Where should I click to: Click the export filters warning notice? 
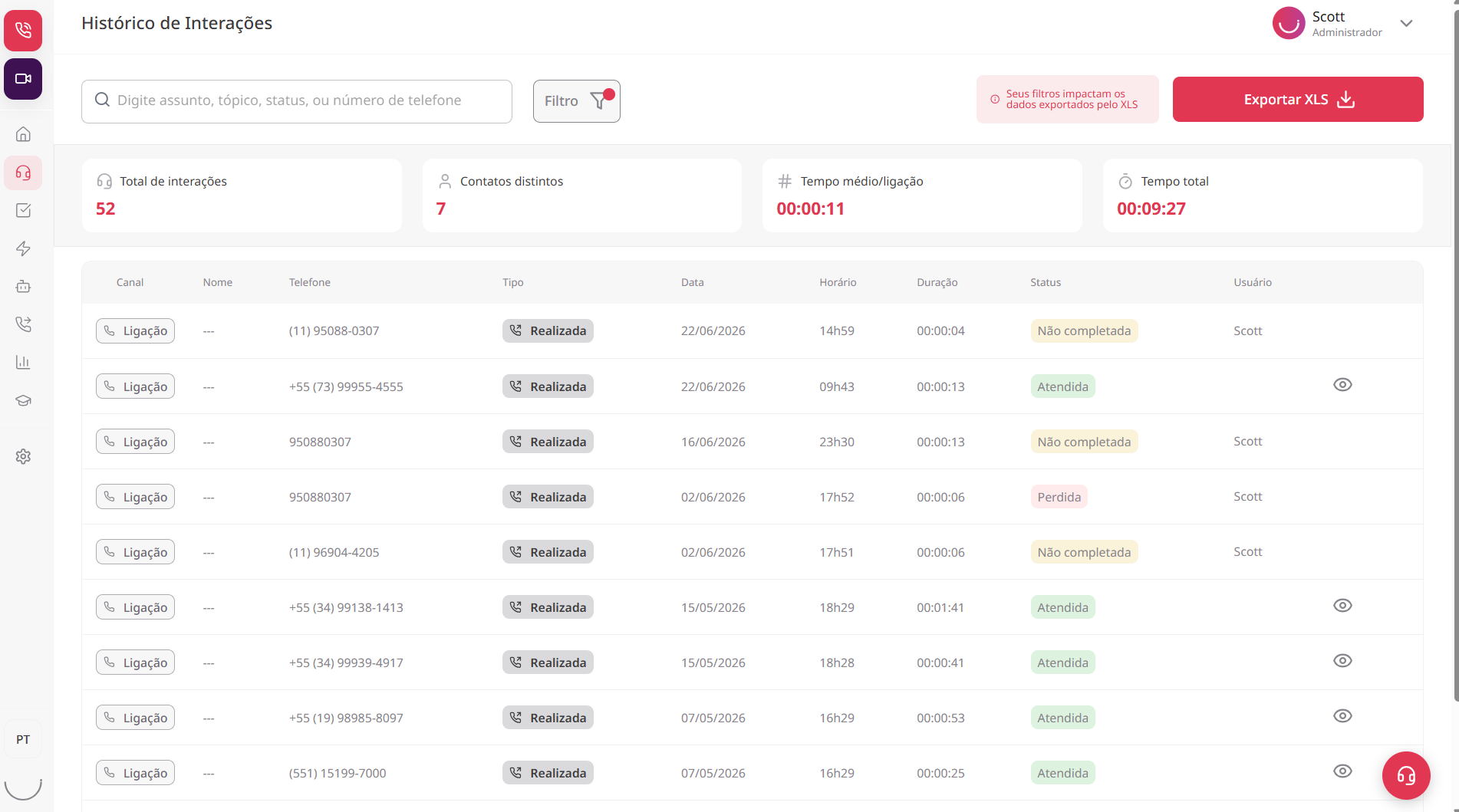(1067, 99)
